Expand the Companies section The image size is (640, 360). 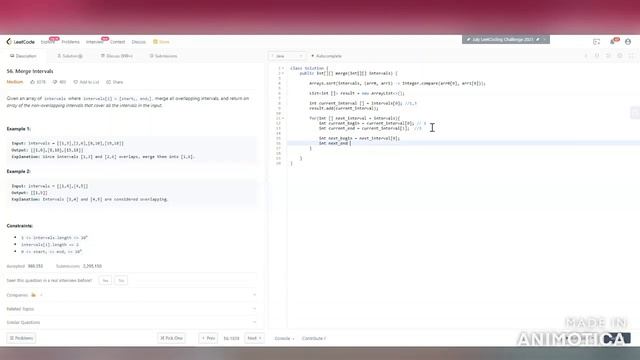131,295
